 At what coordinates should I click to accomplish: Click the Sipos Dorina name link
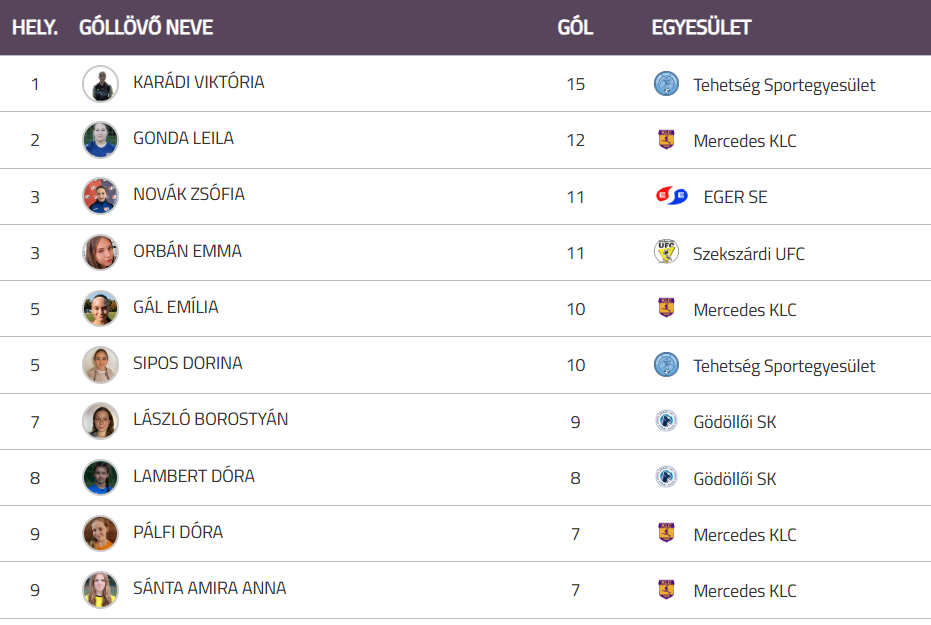(x=187, y=363)
